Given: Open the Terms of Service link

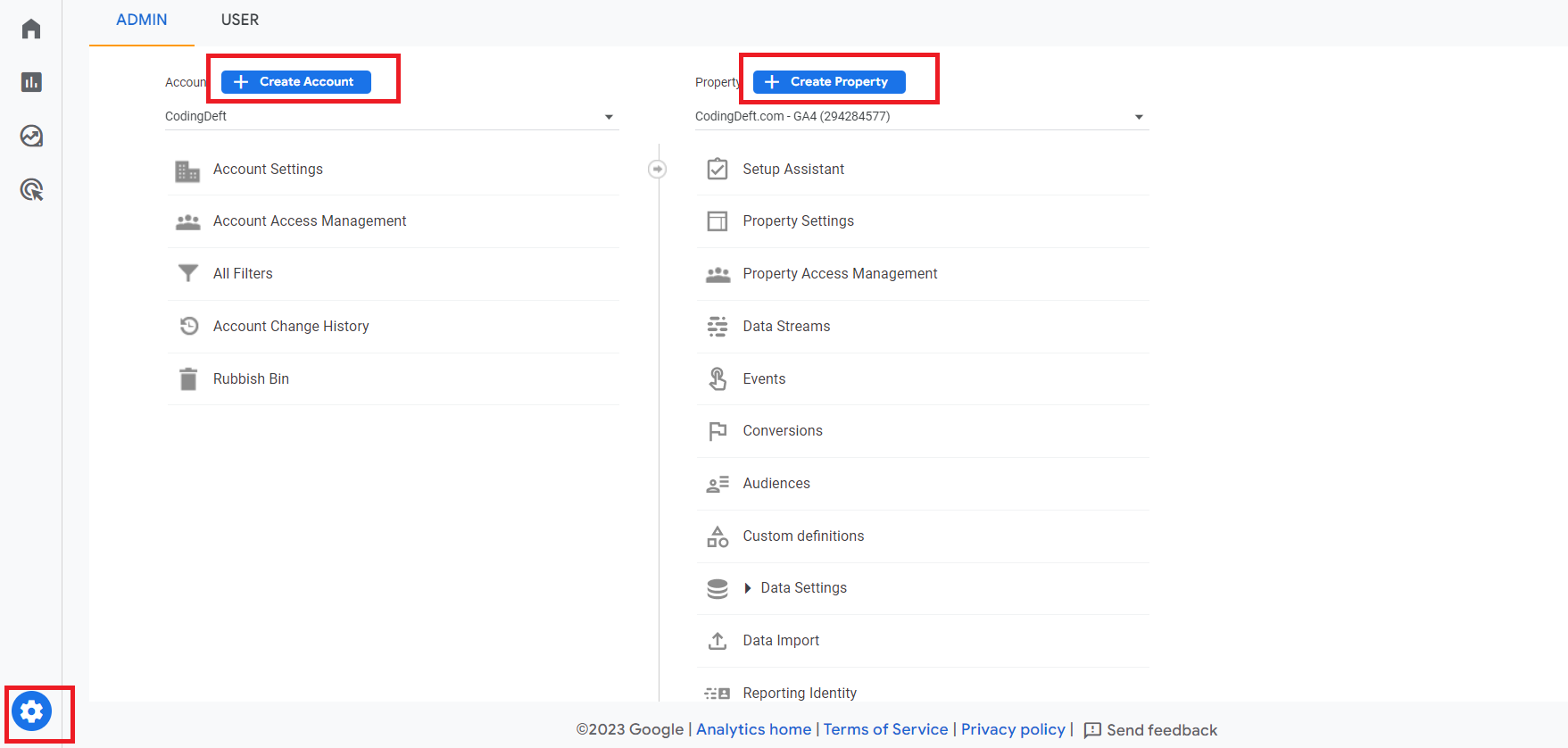Looking at the screenshot, I should tap(885, 729).
